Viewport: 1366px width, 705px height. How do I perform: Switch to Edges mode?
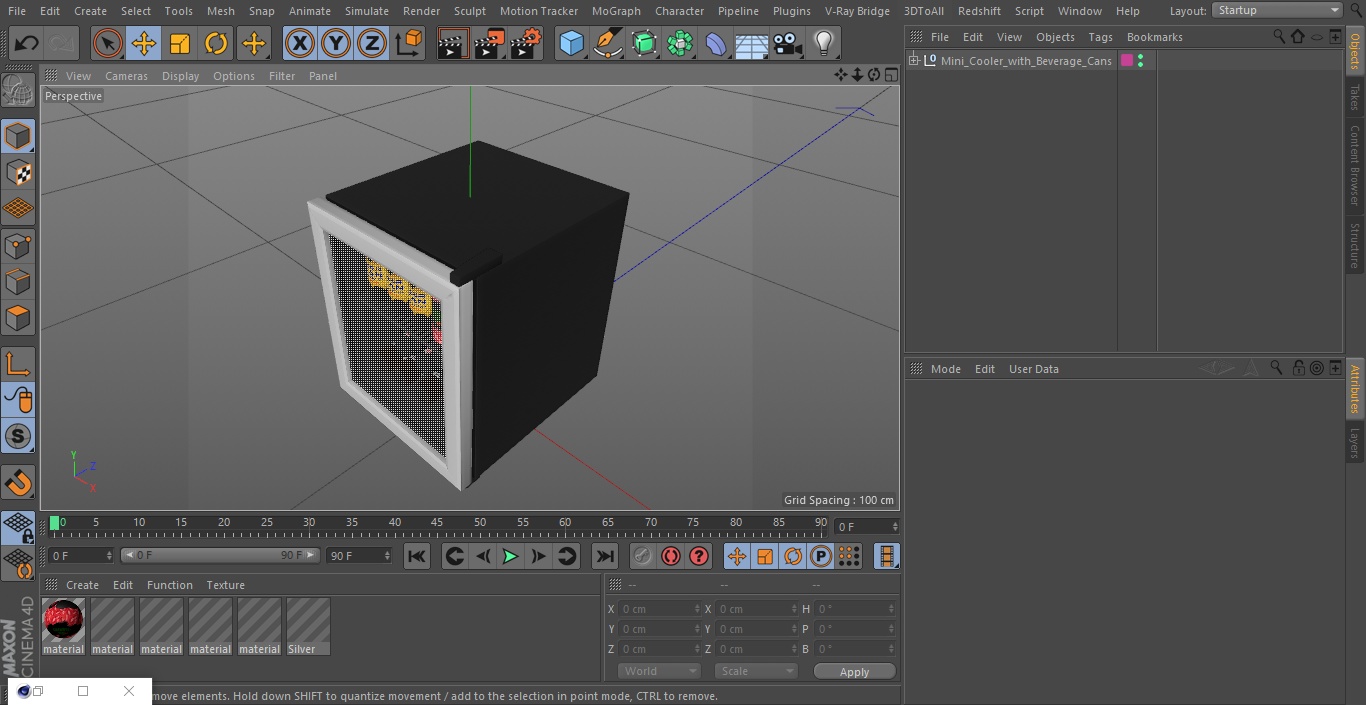pos(18,281)
